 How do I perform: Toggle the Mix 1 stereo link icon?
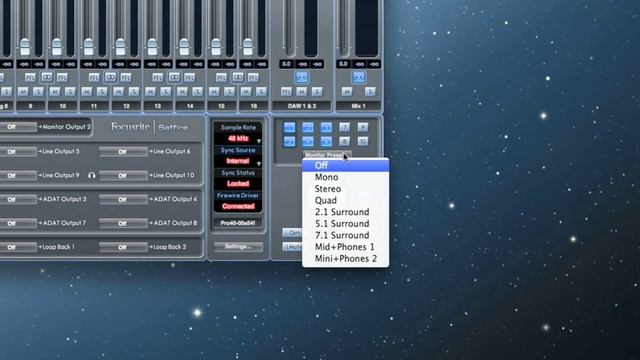click(x=358, y=77)
